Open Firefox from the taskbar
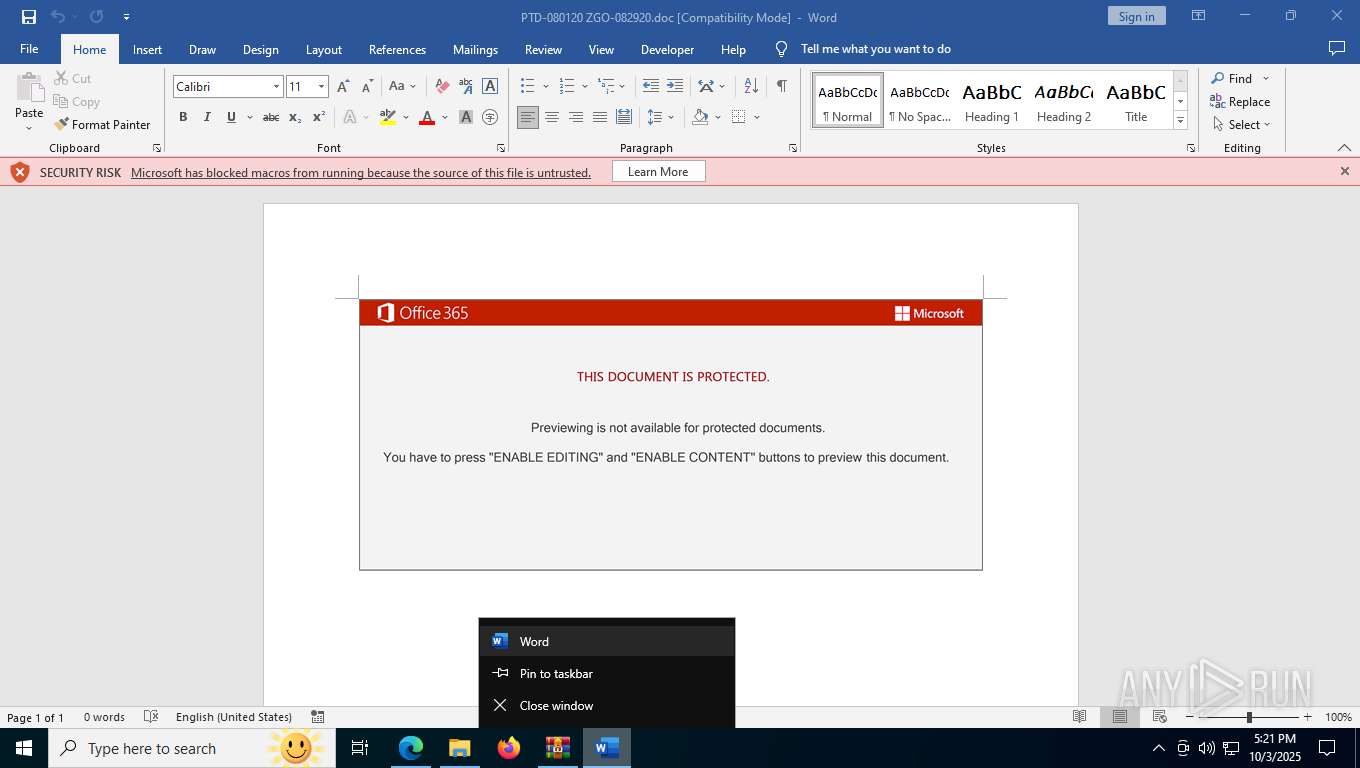Viewport: 1360px width, 768px height. click(509, 748)
